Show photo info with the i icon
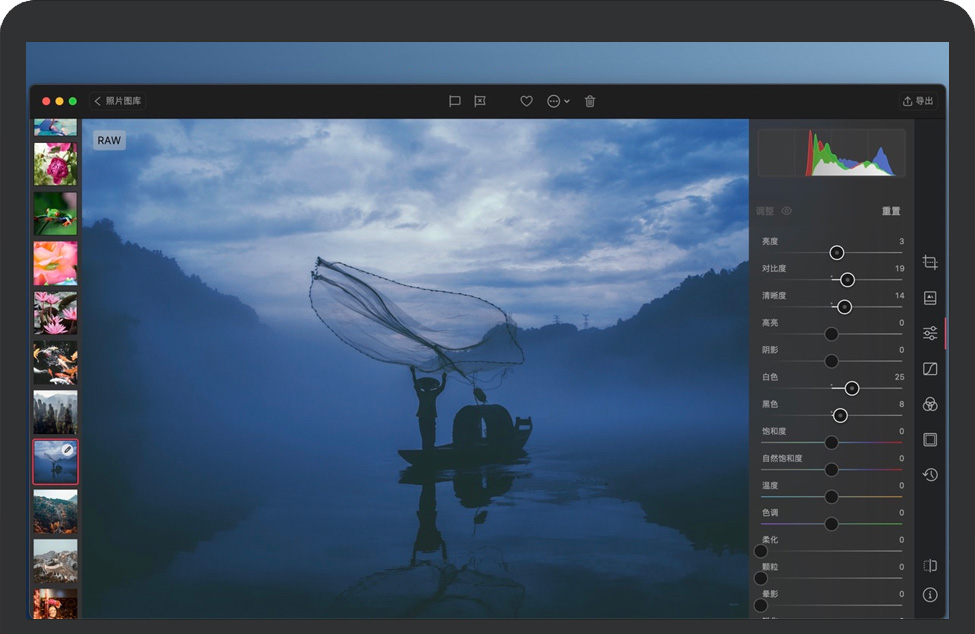975x634 pixels. pyautogui.click(x=930, y=595)
